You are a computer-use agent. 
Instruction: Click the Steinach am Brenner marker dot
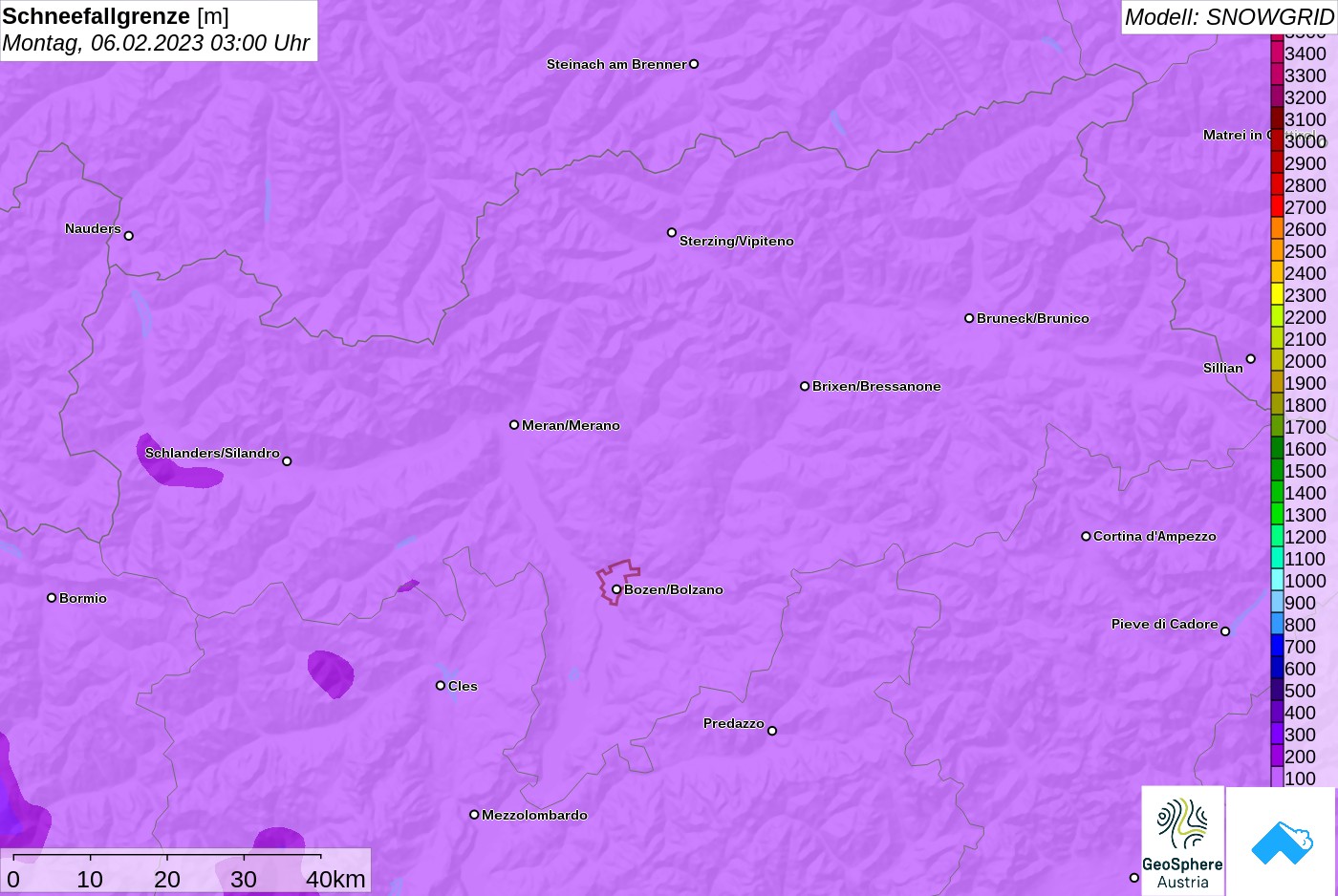click(694, 64)
